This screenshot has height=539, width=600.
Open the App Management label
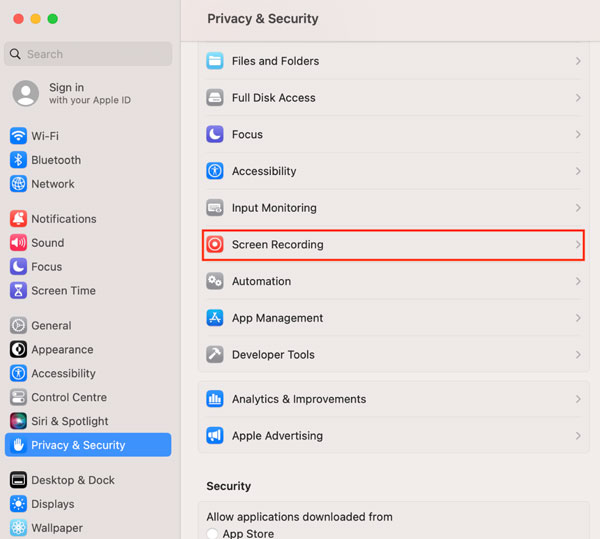(x=277, y=318)
